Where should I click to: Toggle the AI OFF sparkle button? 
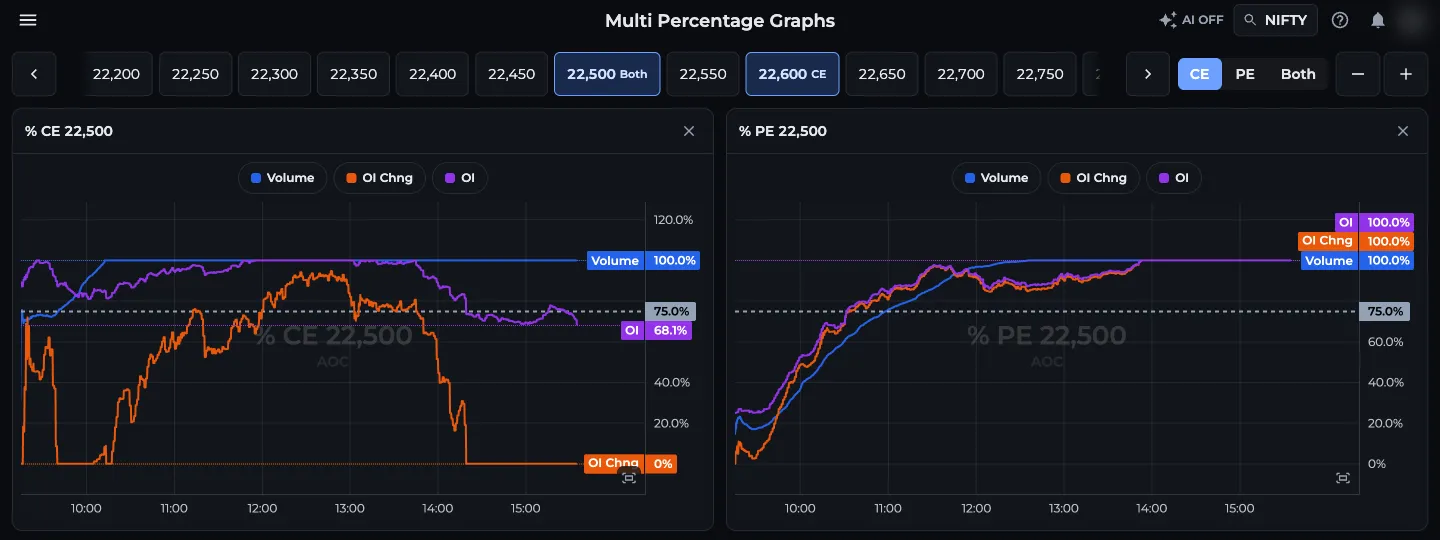[x=1191, y=20]
